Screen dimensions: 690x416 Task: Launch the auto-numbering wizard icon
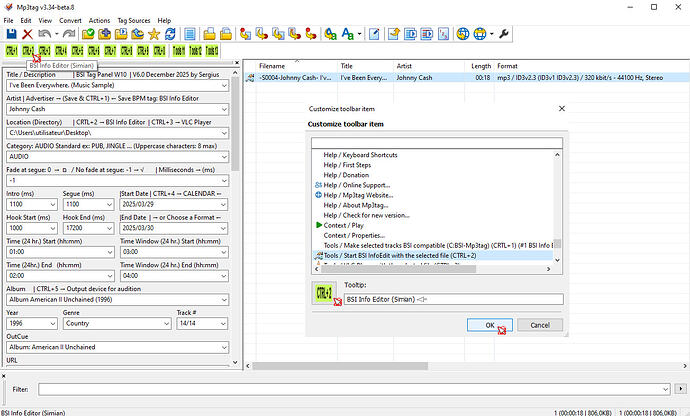(x=444, y=34)
